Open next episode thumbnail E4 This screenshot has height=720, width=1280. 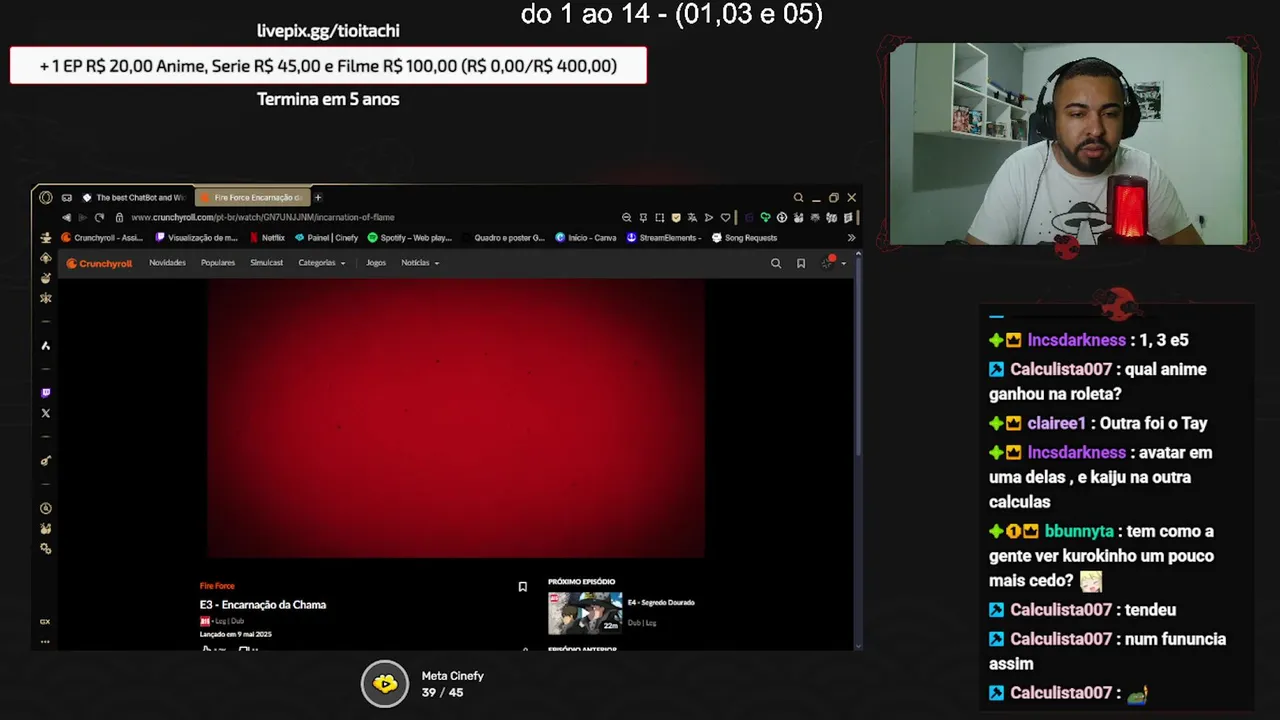click(585, 613)
